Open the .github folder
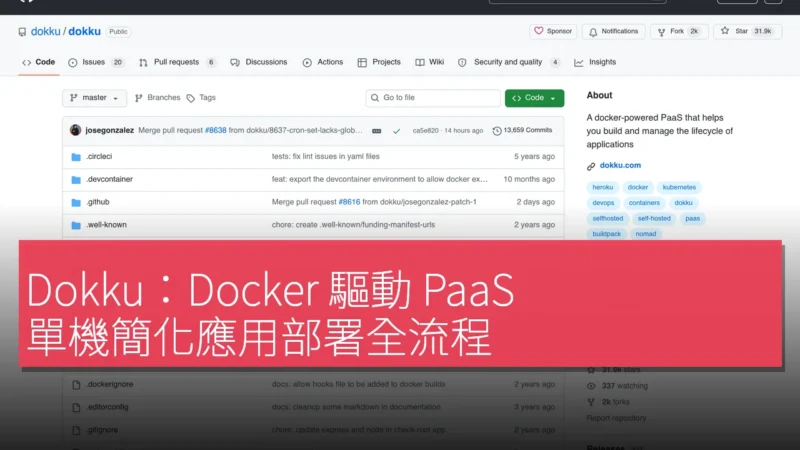 [x=97, y=202]
